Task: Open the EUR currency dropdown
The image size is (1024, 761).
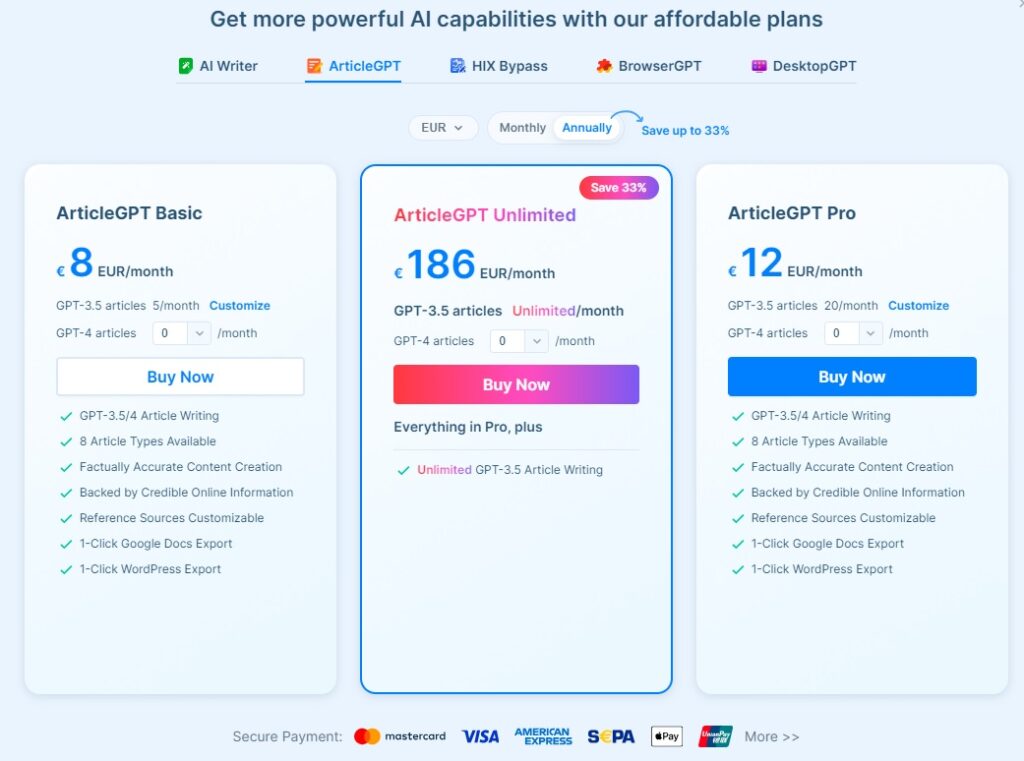Action: point(443,127)
